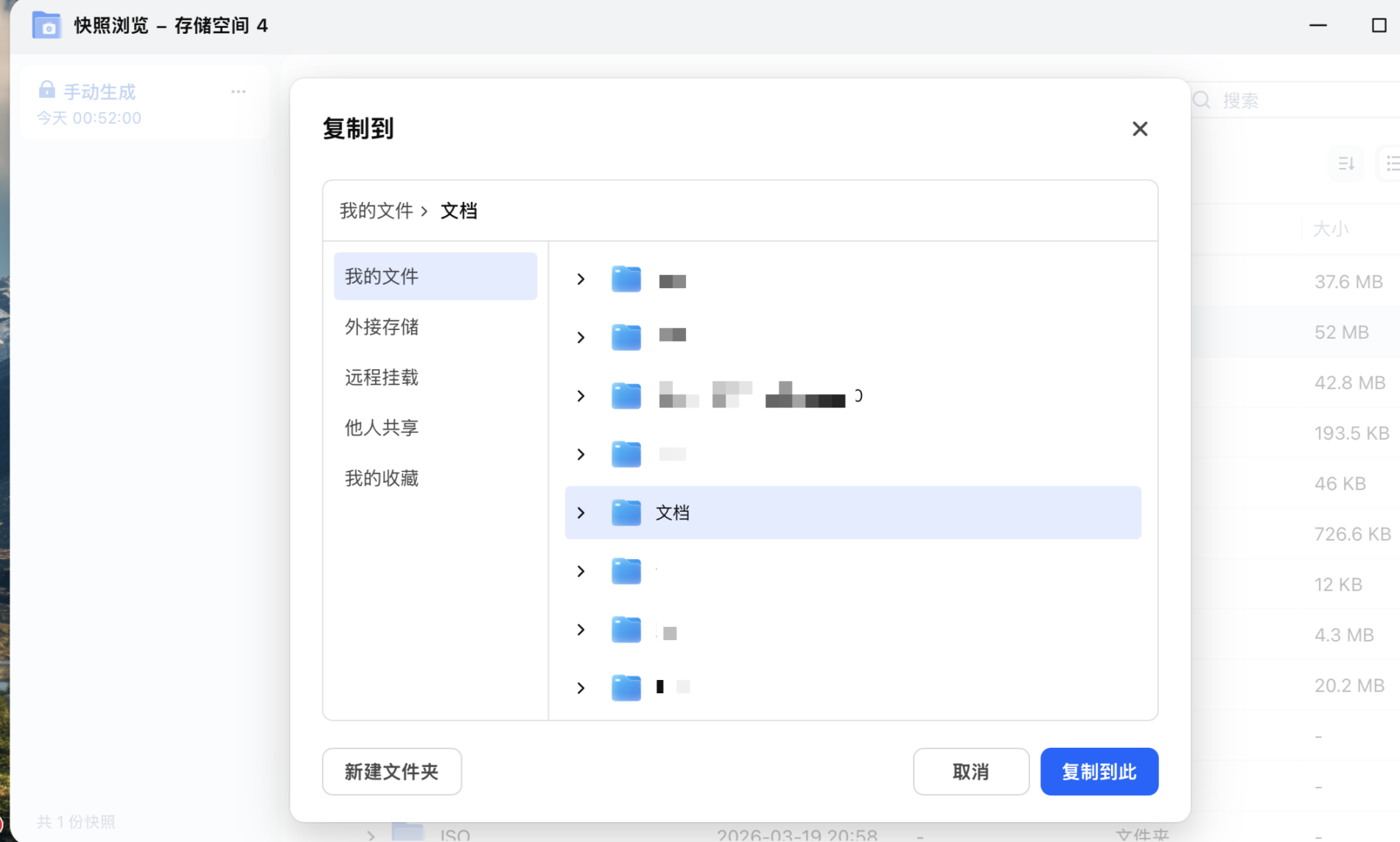
Task: Click the snapshot browser app icon
Action: [46, 26]
